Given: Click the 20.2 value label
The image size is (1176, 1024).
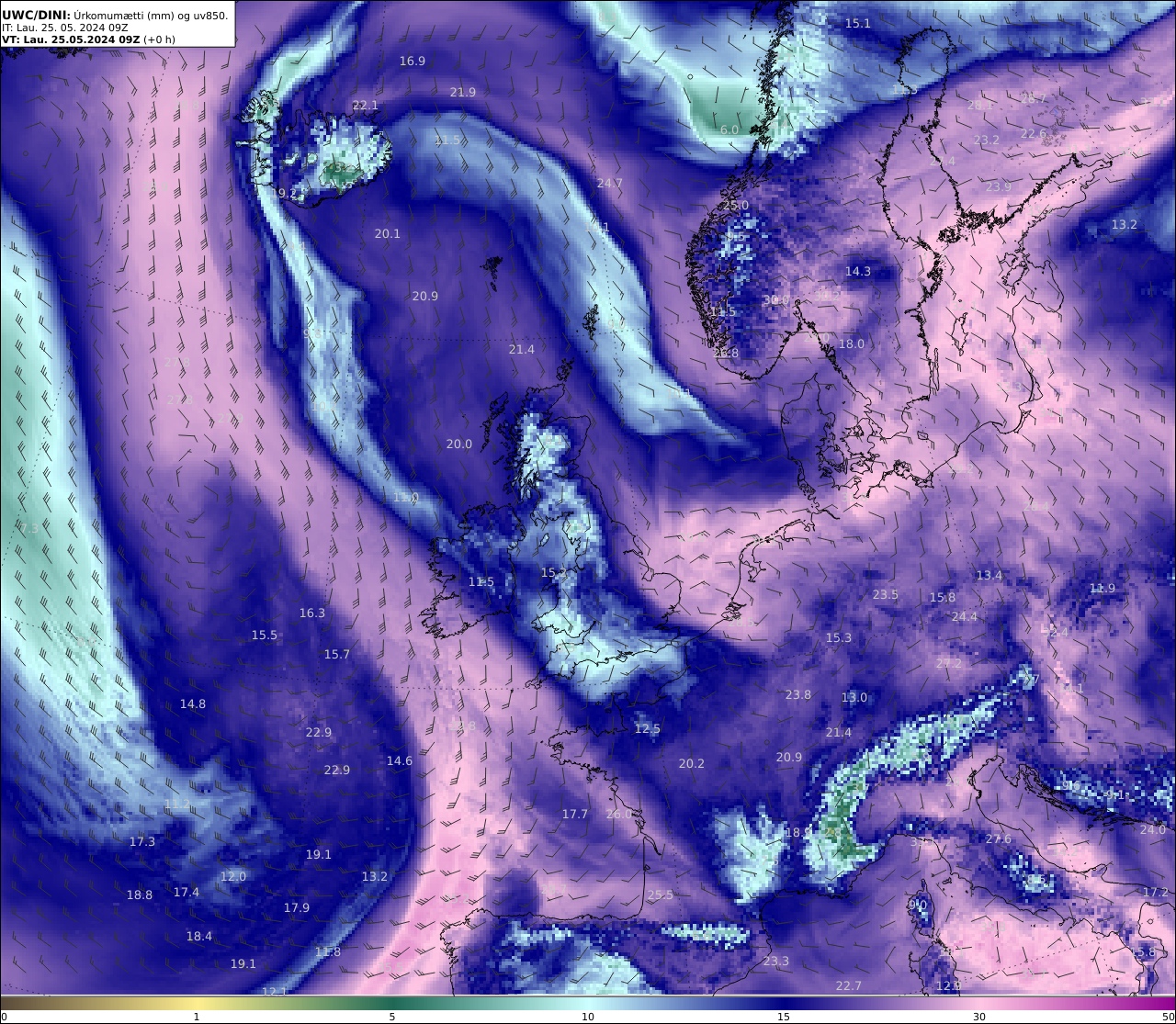Looking at the screenshot, I should [692, 763].
